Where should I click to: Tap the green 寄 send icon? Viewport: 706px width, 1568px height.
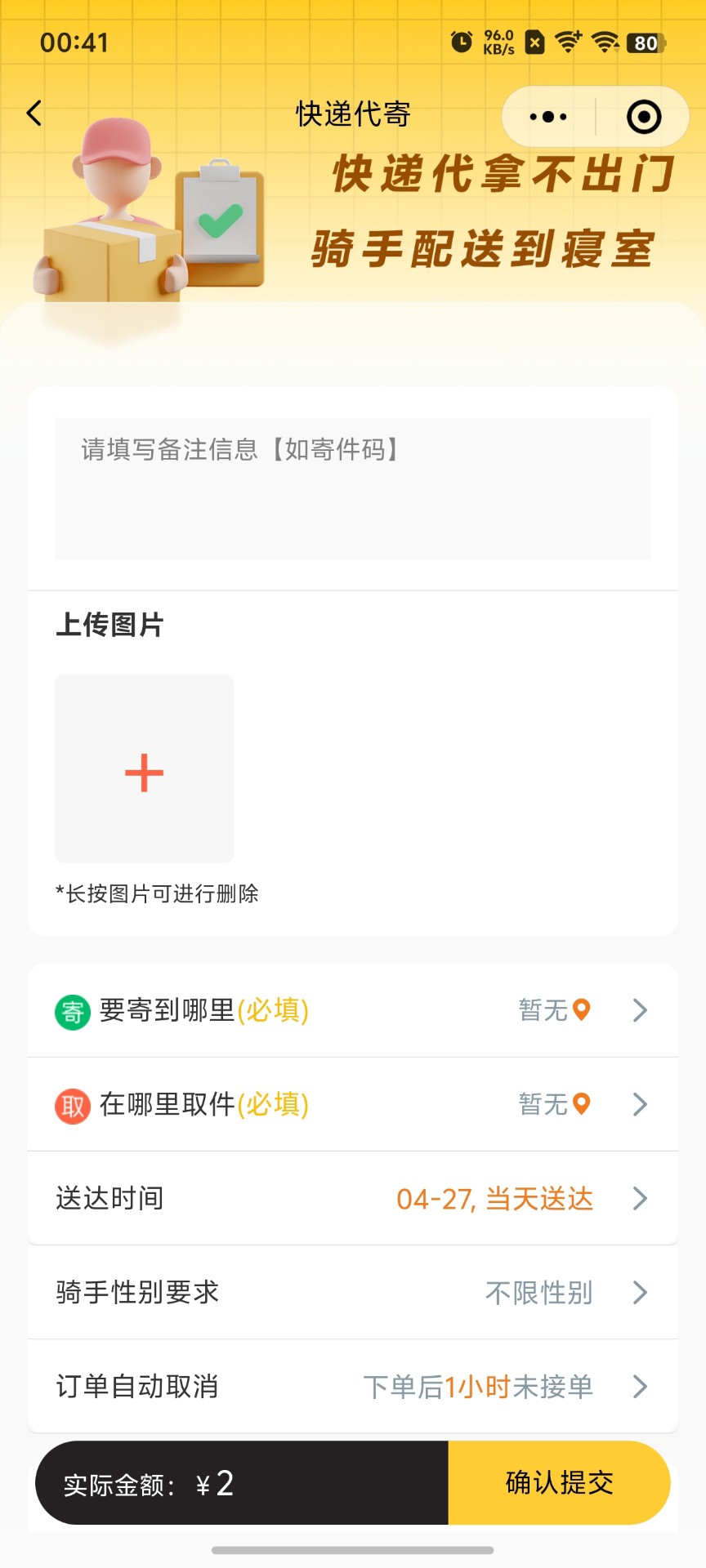click(x=73, y=1013)
